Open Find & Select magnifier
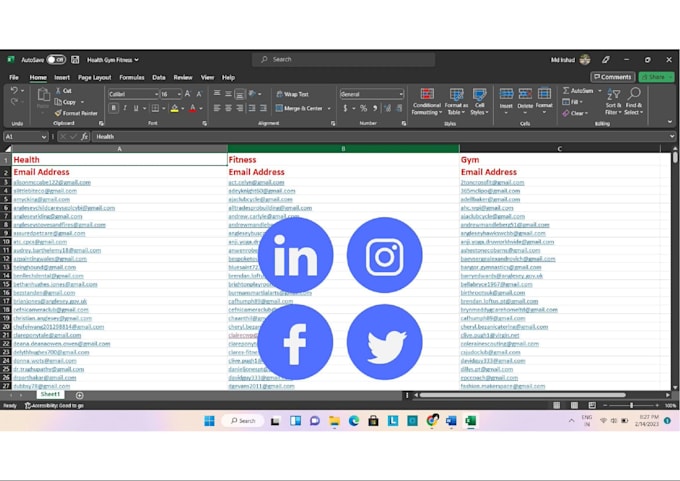 [634, 101]
